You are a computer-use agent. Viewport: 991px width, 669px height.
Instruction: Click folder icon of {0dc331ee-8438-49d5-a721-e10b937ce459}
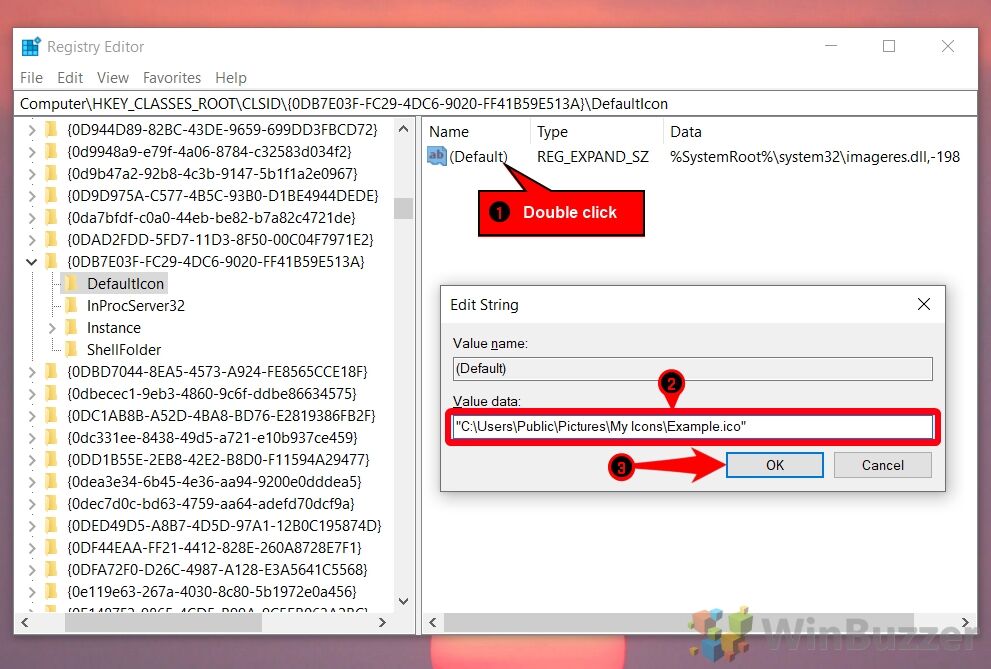coord(51,437)
